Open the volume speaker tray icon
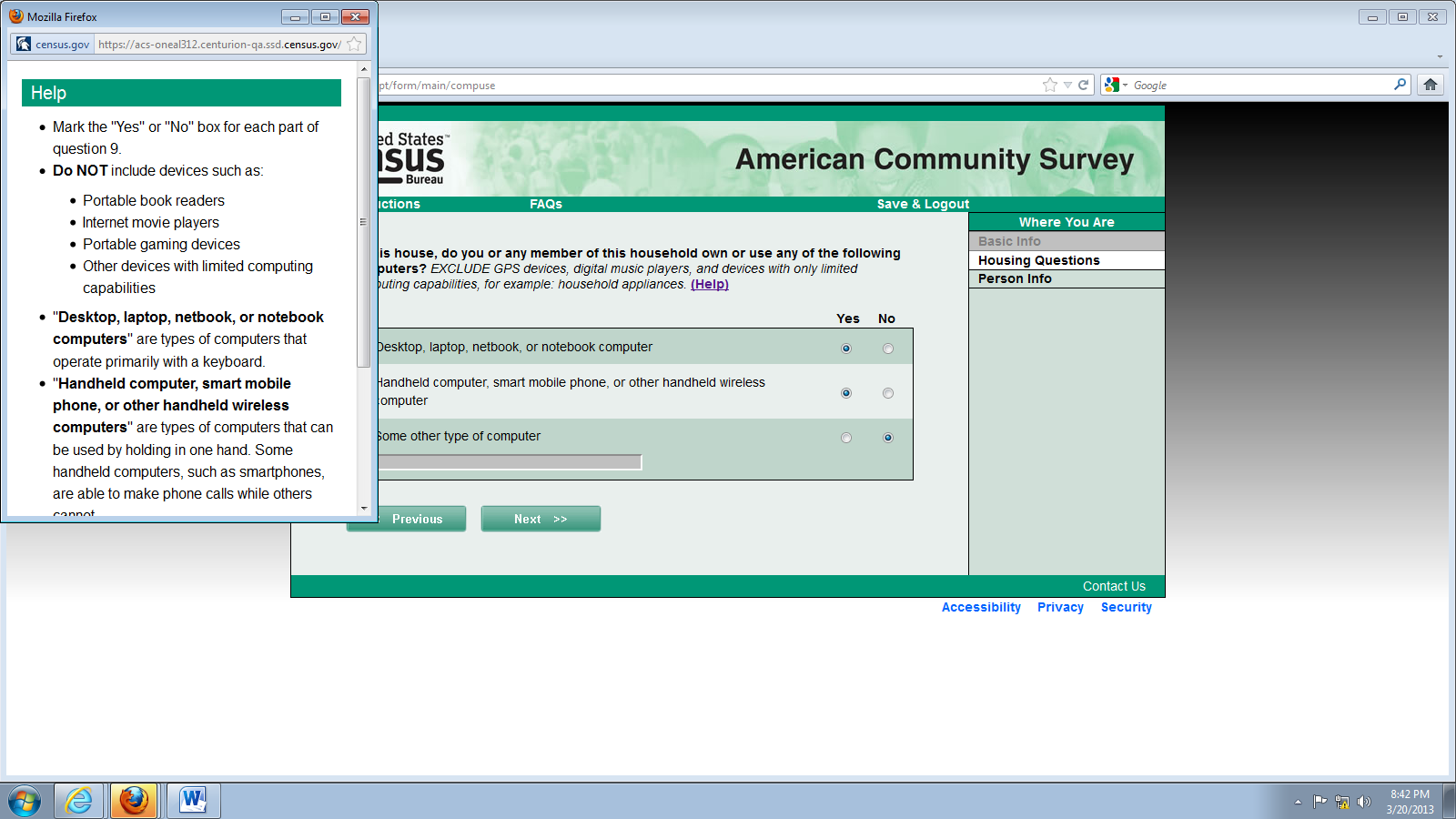1456x819 pixels. (x=1363, y=802)
